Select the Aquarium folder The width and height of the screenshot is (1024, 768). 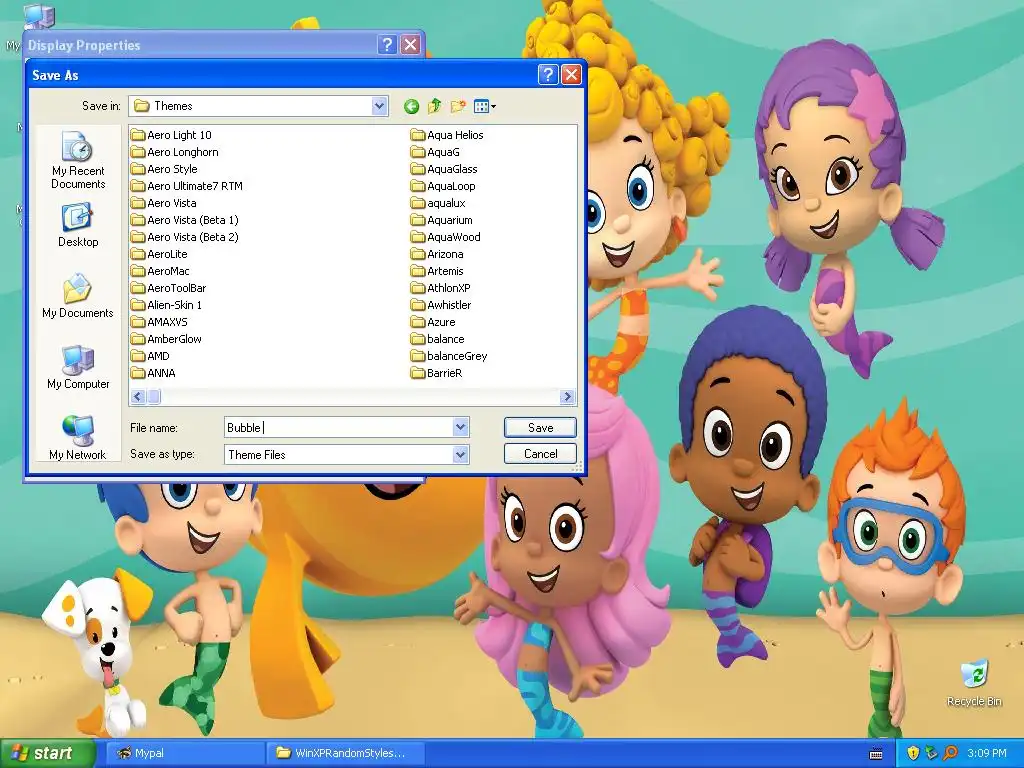442,220
